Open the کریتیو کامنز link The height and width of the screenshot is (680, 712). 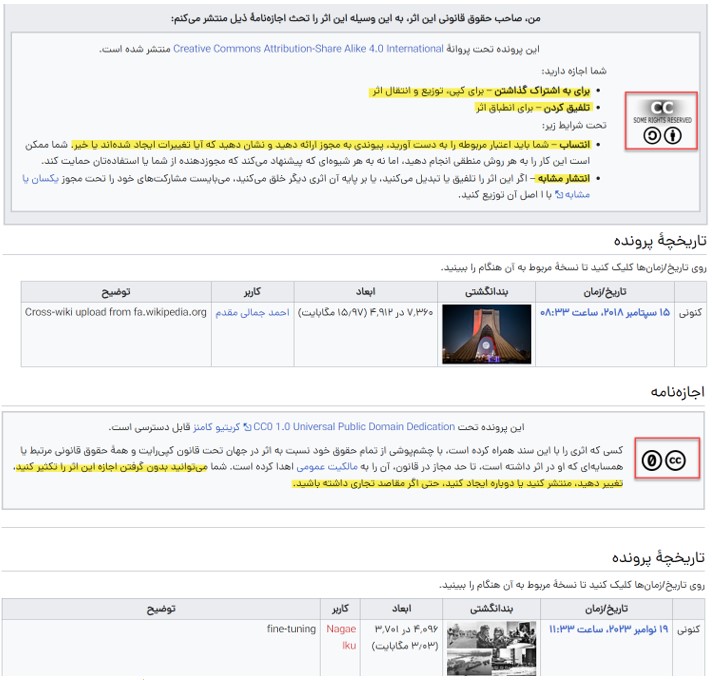pyautogui.click(x=216, y=427)
